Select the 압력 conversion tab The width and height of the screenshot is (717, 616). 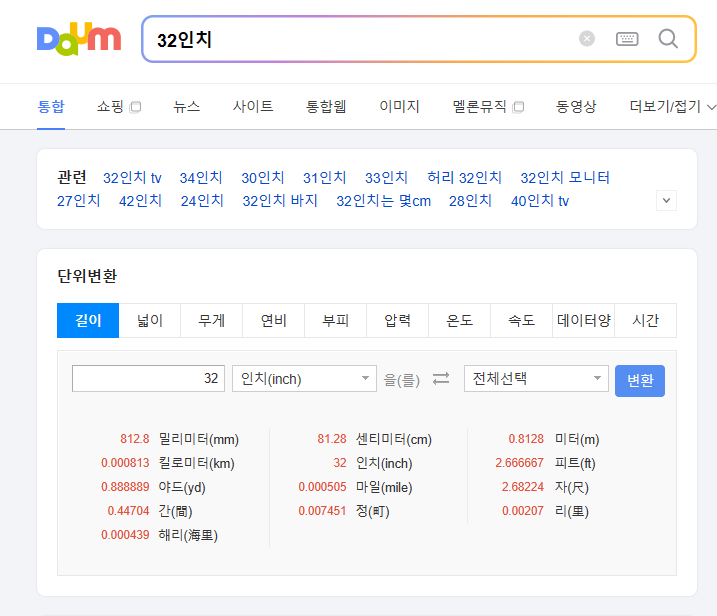(398, 320)
